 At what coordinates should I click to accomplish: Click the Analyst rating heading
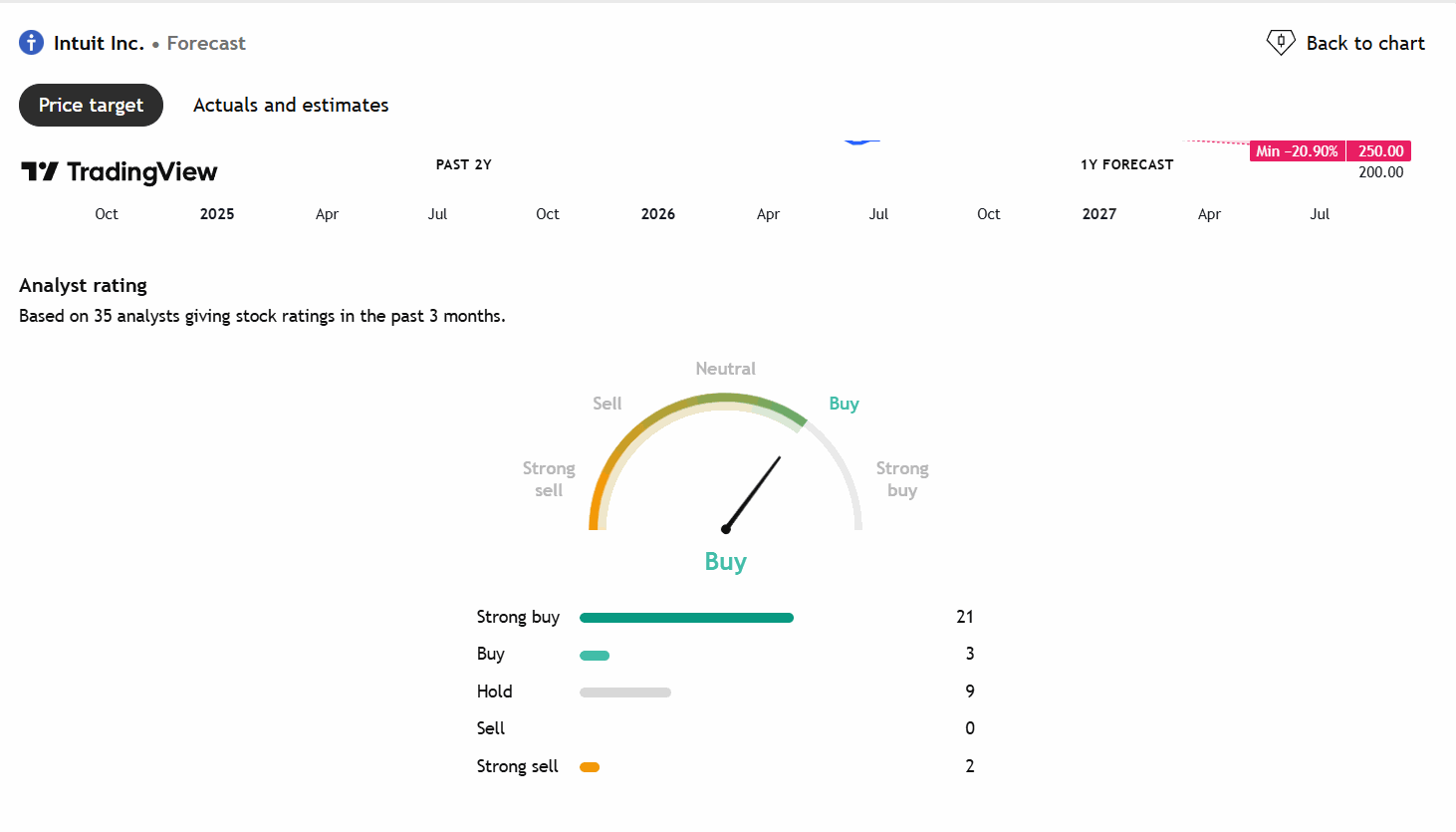click(83, 285)
